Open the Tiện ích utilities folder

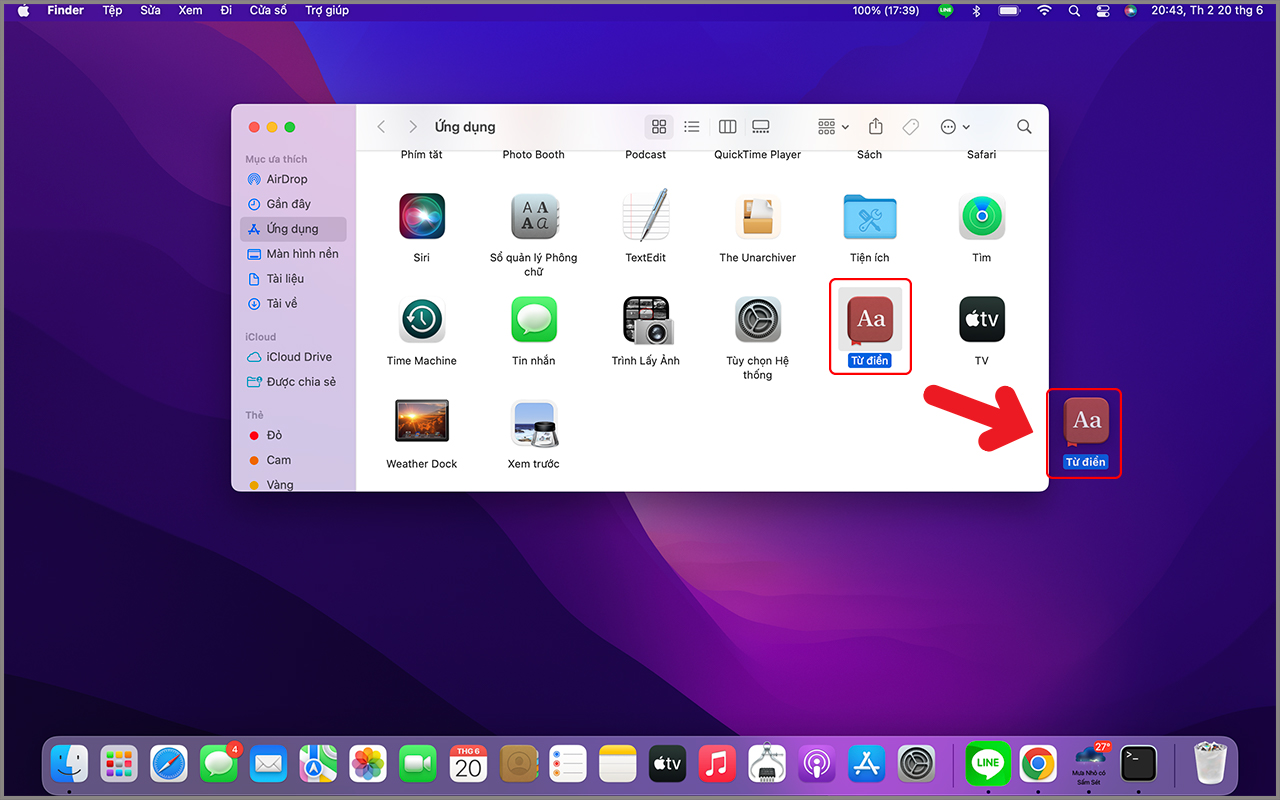[869, 216]
